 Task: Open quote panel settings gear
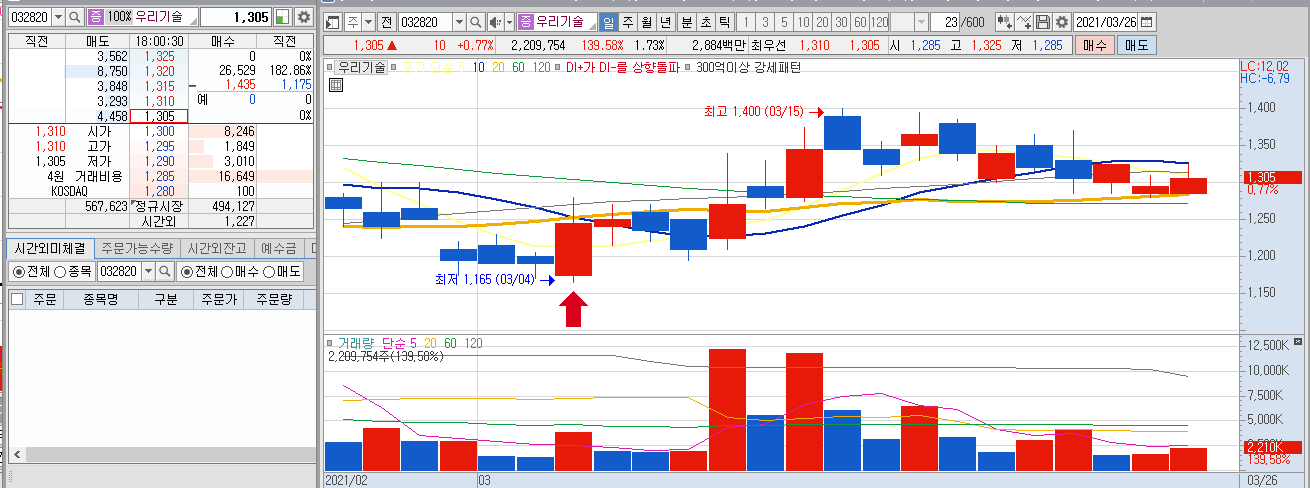[303, 17]
